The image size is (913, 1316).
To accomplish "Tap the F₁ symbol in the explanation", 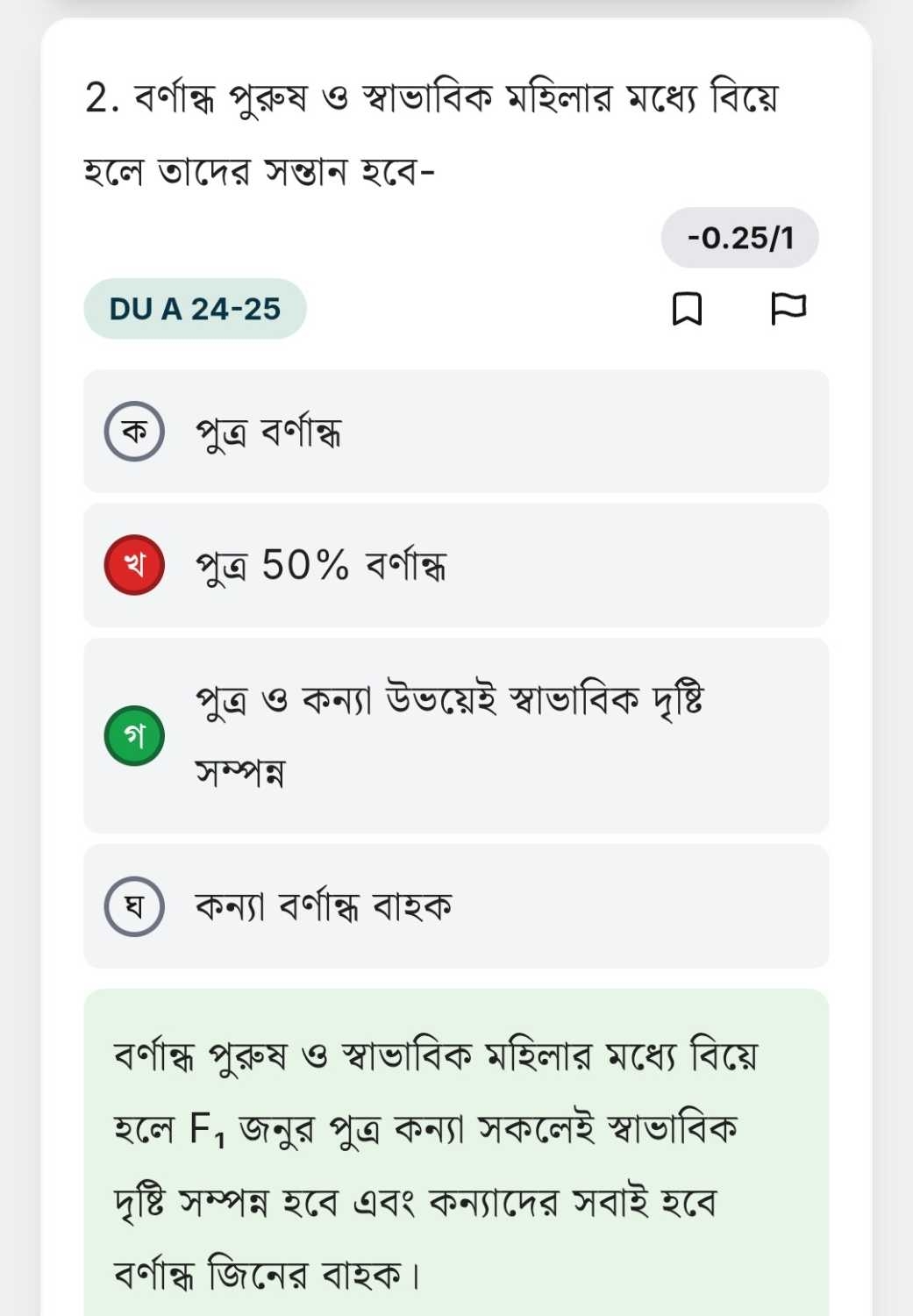I will (207, 1130).
